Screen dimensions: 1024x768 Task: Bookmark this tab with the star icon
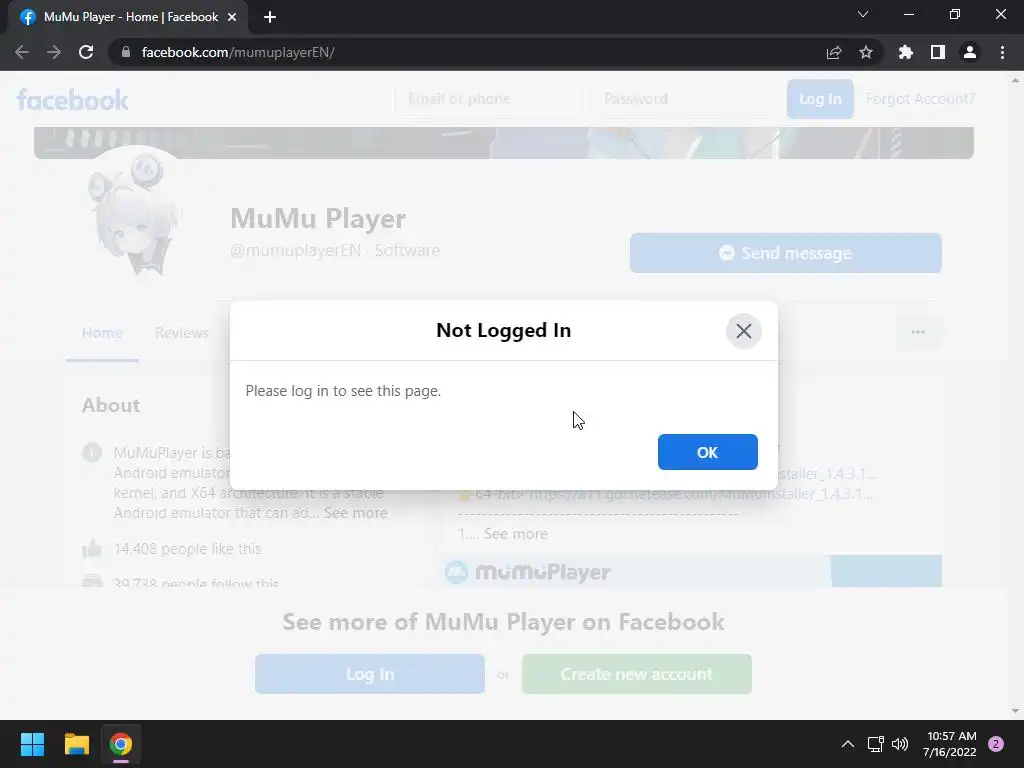pos(866,52)
